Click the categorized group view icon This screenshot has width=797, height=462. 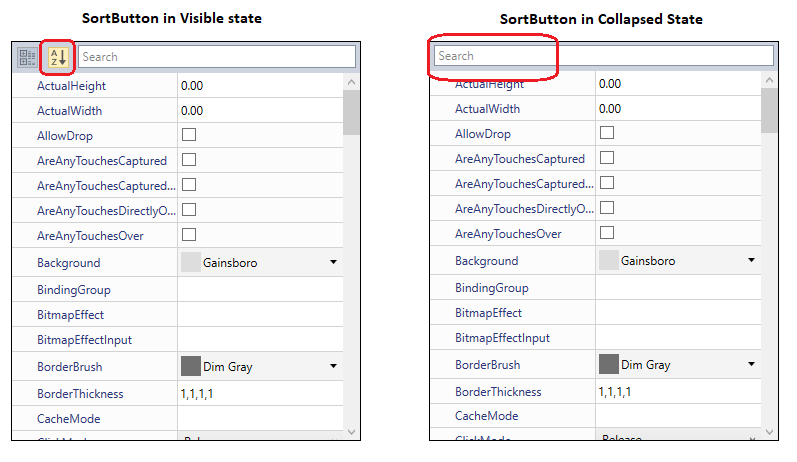27,57
